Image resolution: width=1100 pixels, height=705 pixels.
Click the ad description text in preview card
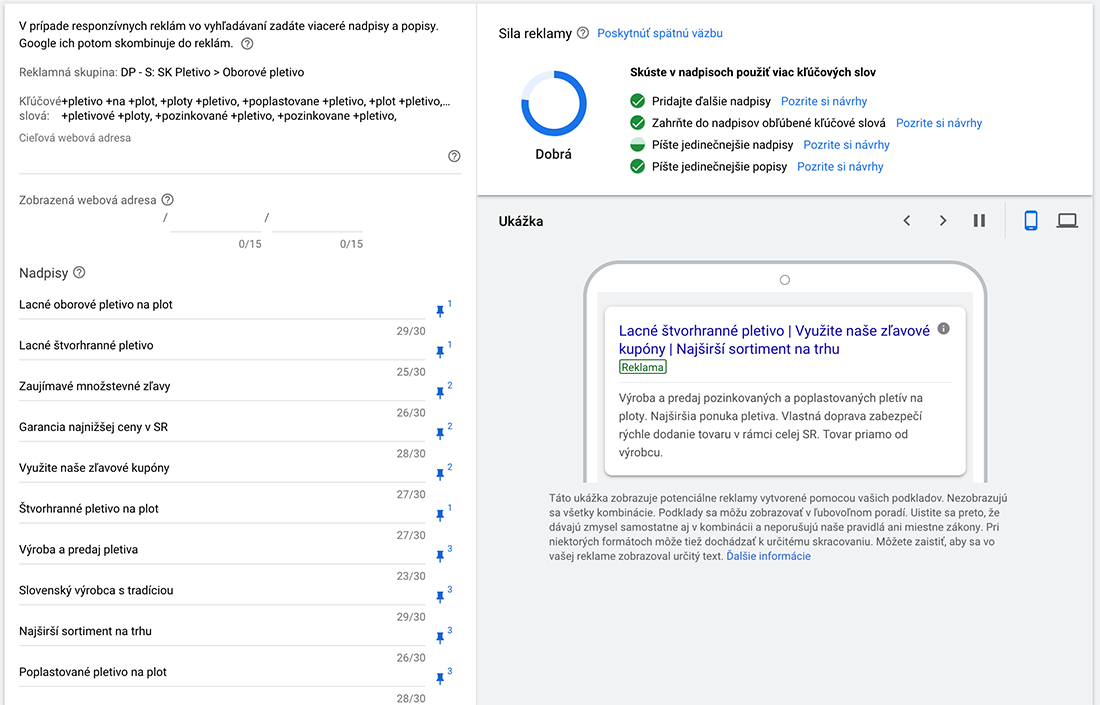(x=770, y=425)
